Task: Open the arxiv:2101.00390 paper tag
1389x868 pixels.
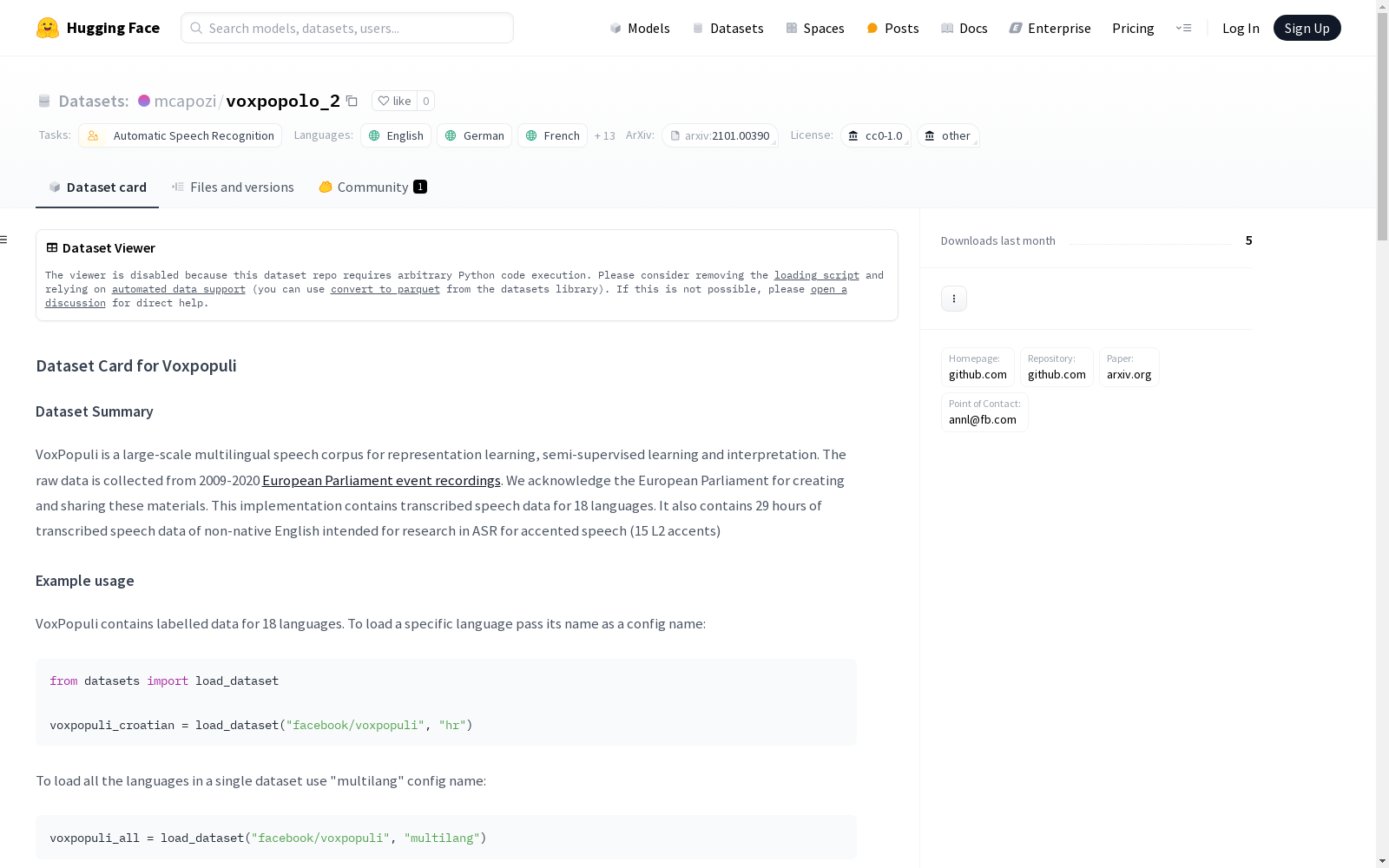Action: point(719,135)
